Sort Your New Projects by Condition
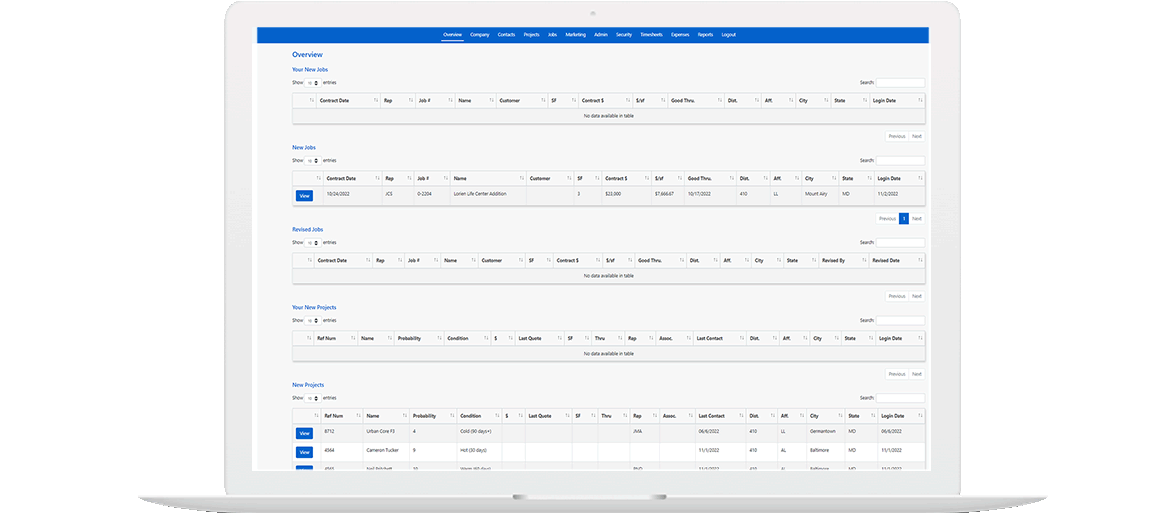Screen dimensions: 1150x515 (467, 338)
